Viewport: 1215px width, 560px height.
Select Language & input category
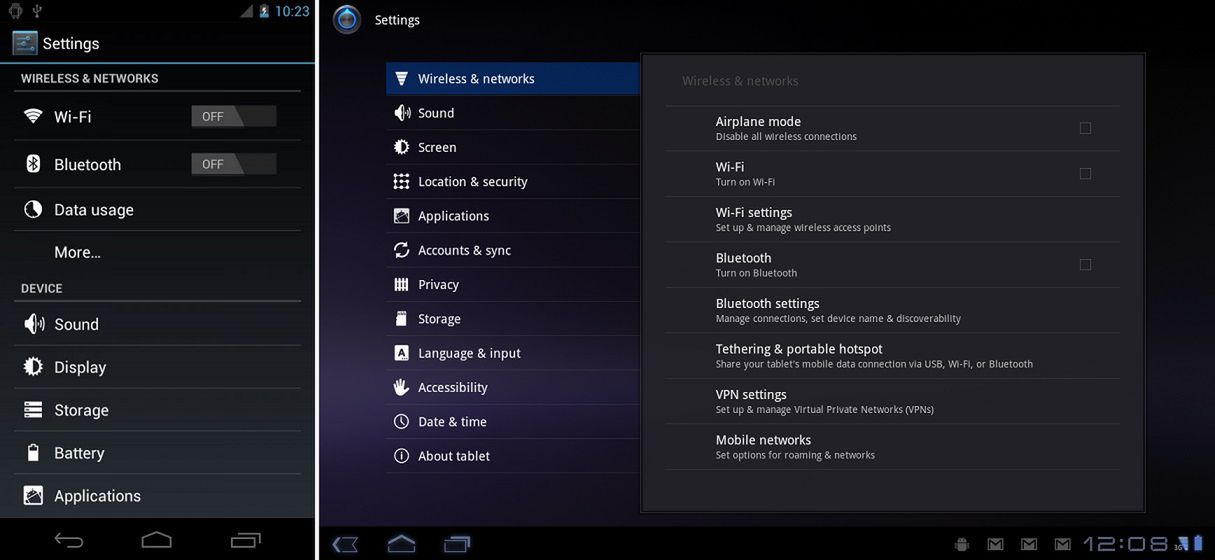point(512,353)
